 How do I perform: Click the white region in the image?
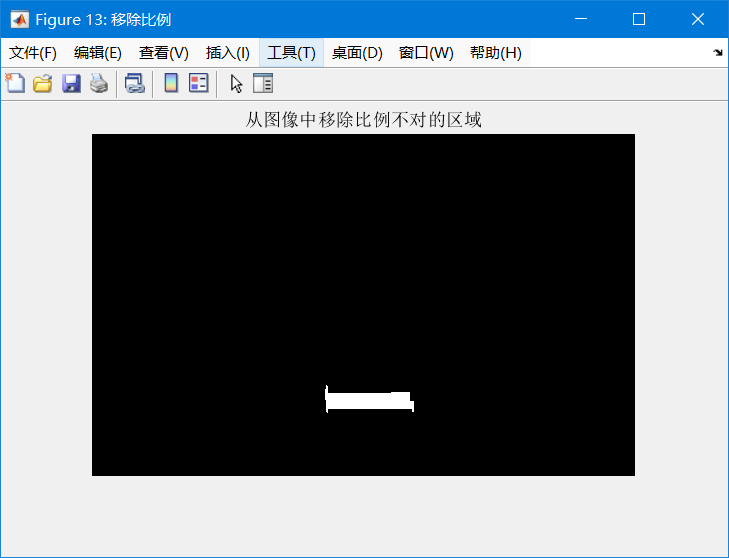(x=370, y=400)
